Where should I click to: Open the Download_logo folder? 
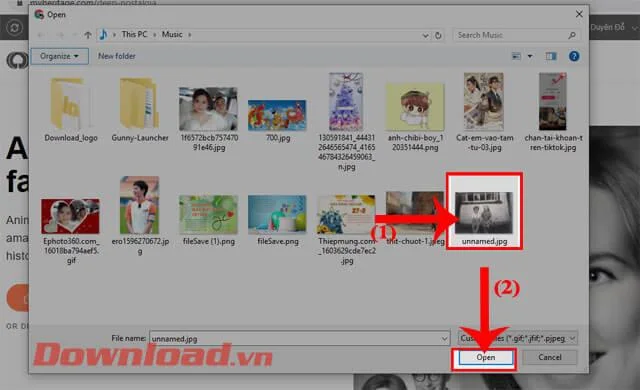point(71,104)
